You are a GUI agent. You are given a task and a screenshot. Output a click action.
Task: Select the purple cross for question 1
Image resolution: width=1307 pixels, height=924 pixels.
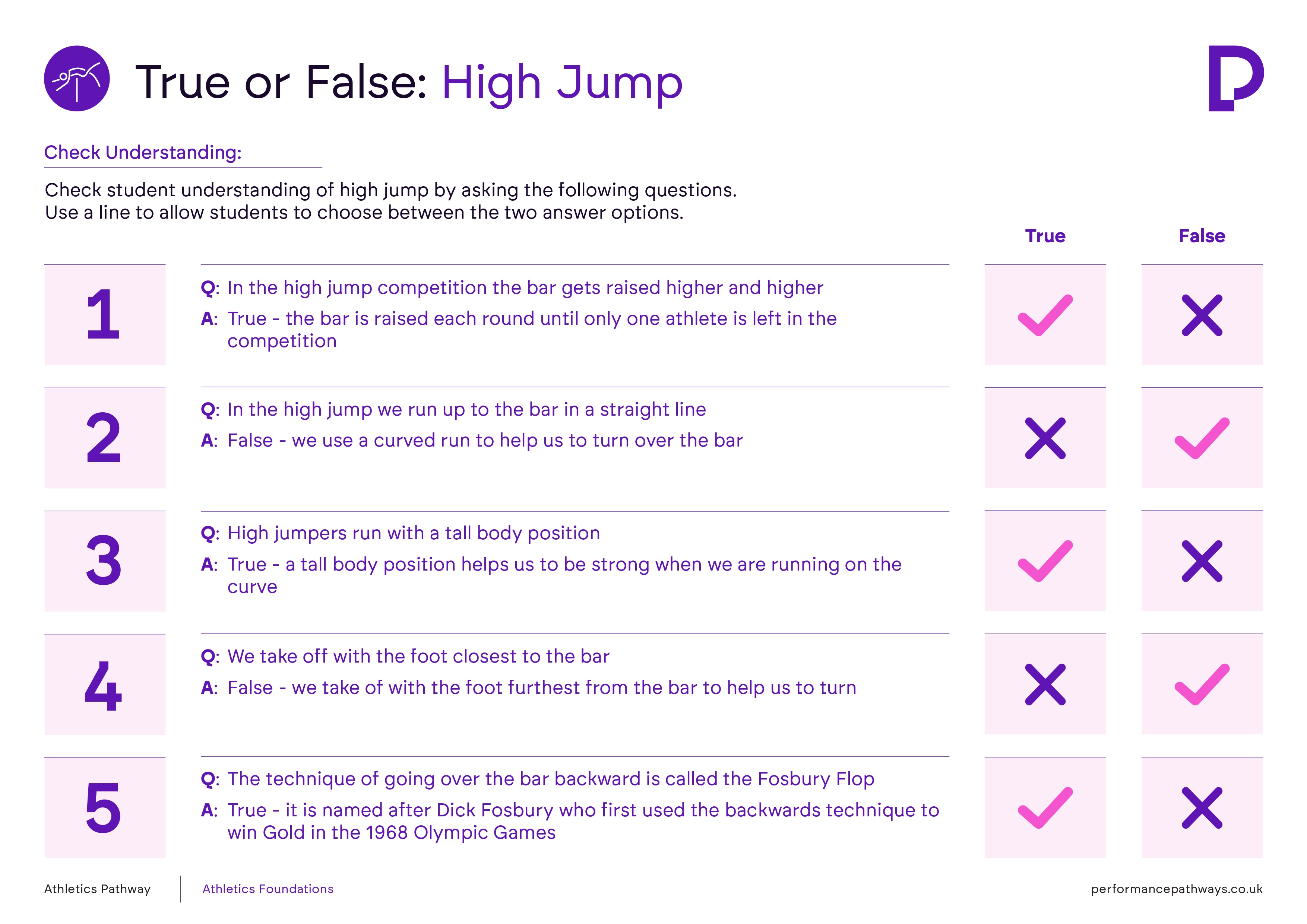(1202, 315)
